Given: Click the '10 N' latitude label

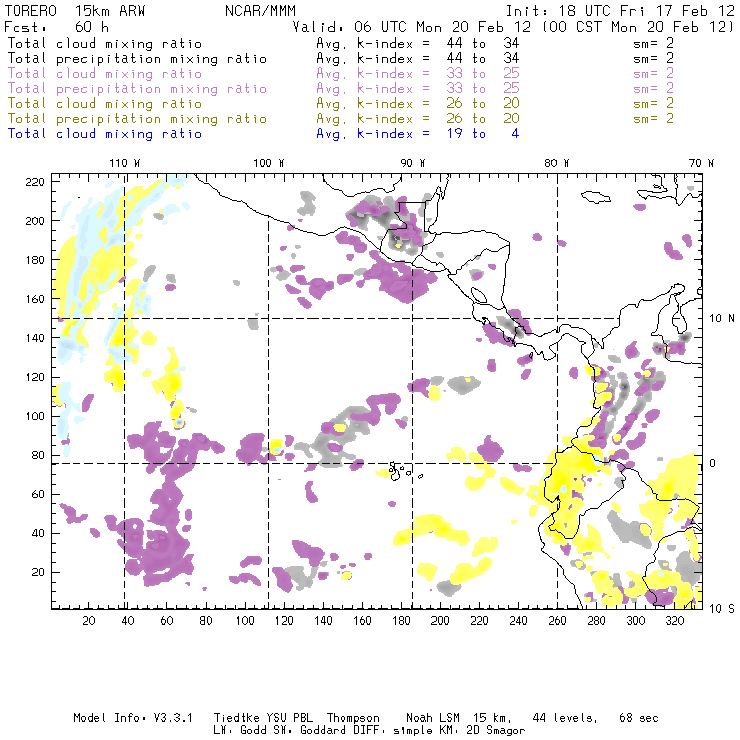Looking at the screenshot, I should (x=722, y=319).
